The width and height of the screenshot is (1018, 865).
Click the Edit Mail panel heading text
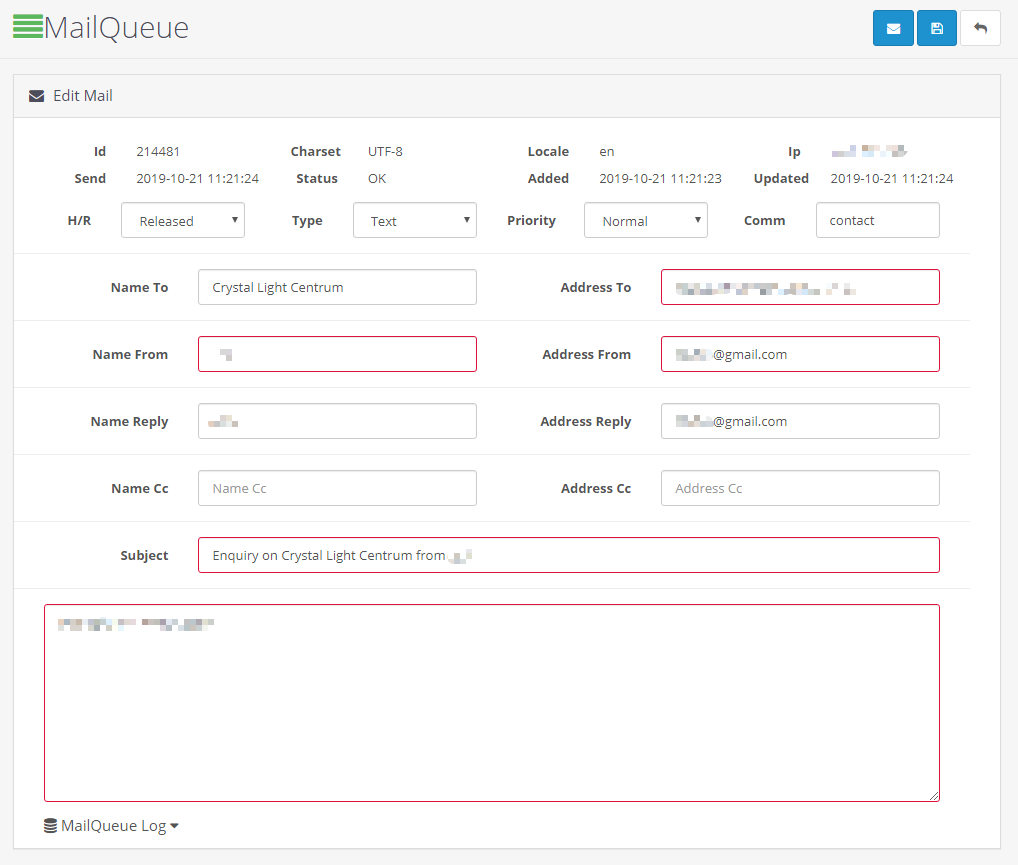click(82, 96)
